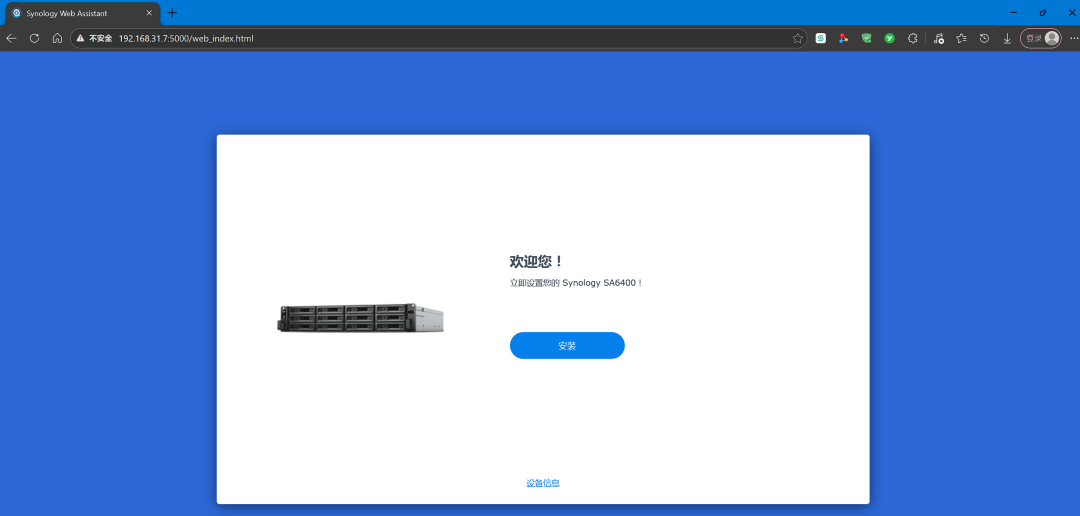This screenshot has width=1080, height=516.
Task: Open the teal S extension icon
Action: pos(821,39)
